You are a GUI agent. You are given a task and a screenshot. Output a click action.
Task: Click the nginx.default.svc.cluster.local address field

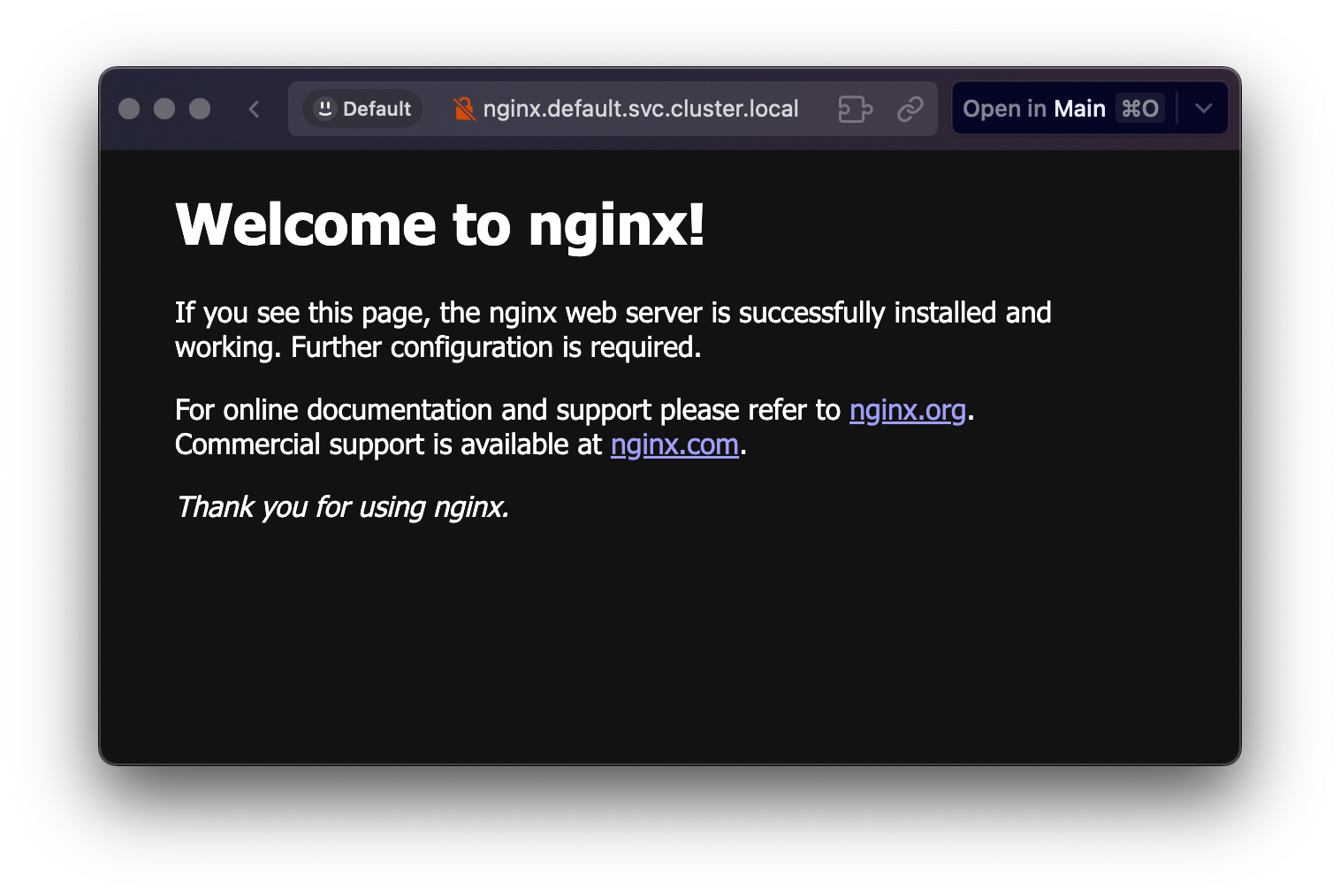[x=640, y=109]
